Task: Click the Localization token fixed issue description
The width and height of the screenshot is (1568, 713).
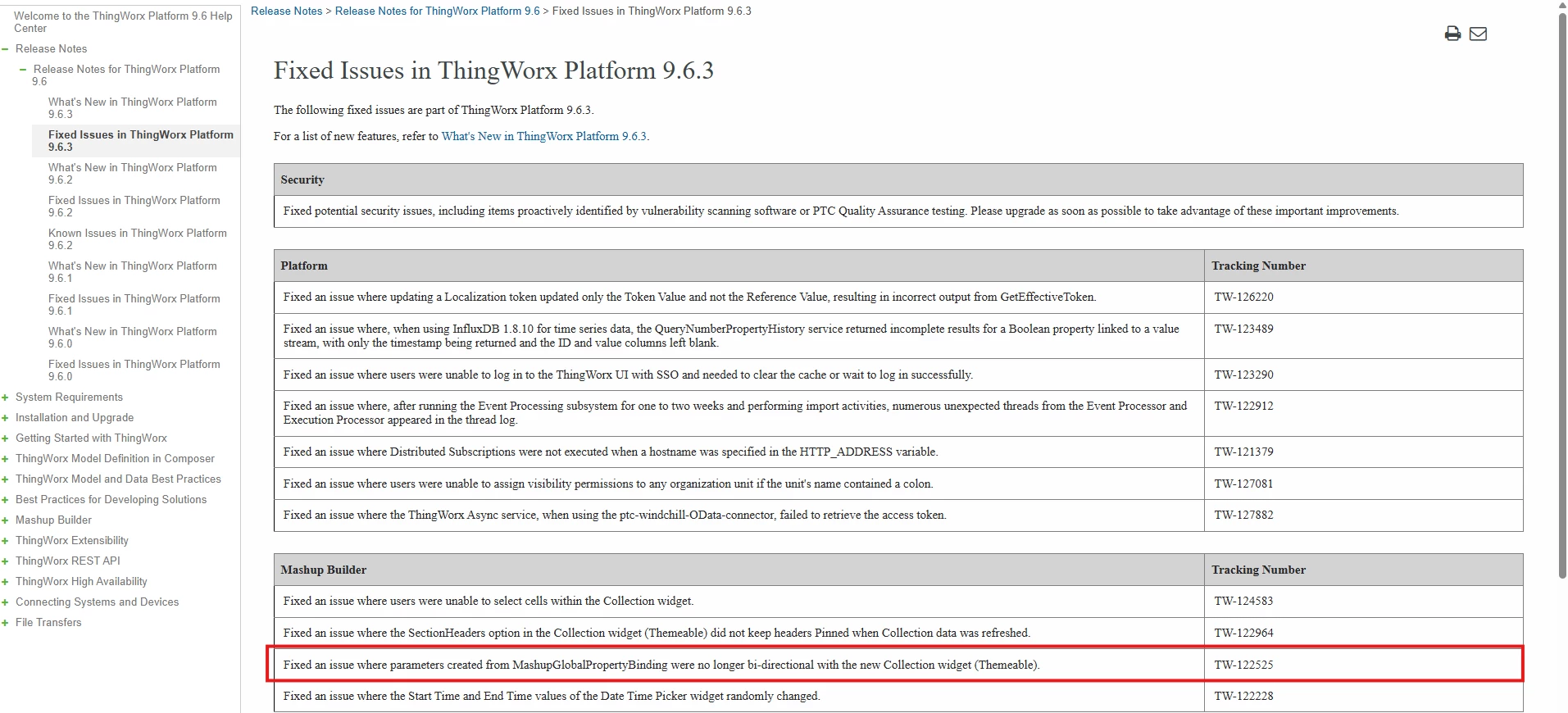Action: [x=689, y=297]
